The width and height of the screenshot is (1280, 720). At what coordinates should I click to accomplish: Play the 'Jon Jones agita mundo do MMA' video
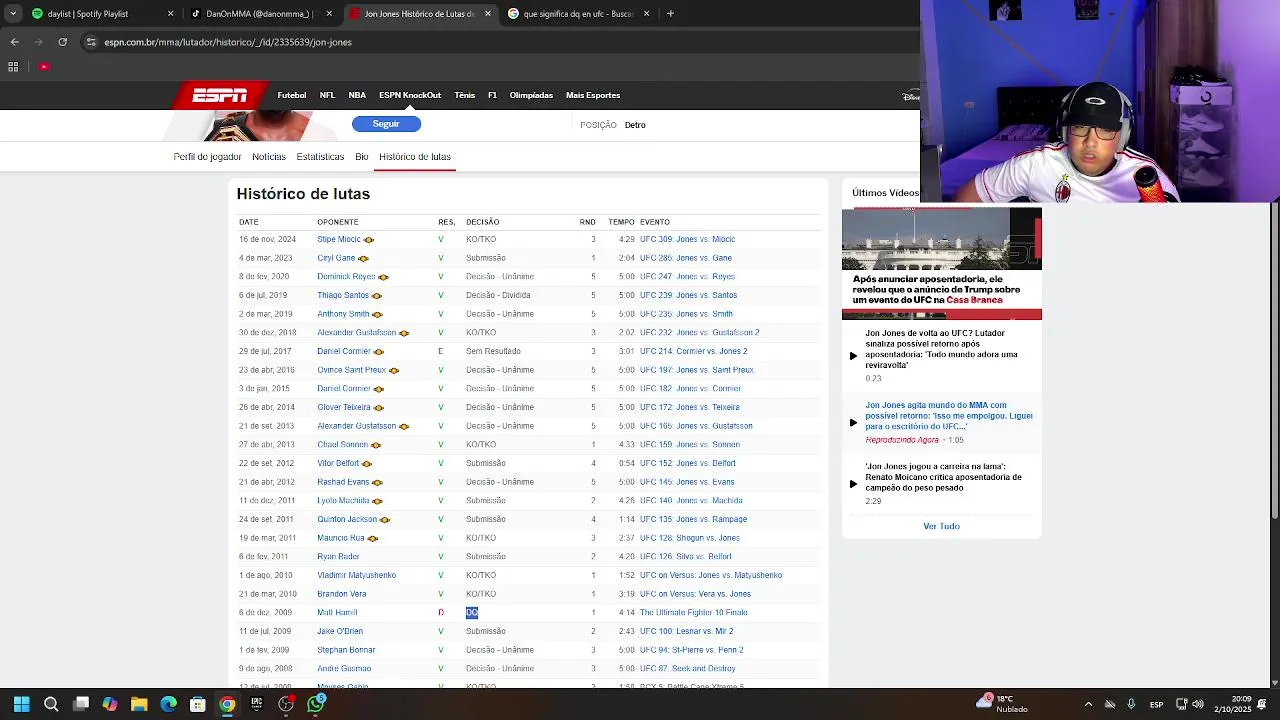[853, 423]
